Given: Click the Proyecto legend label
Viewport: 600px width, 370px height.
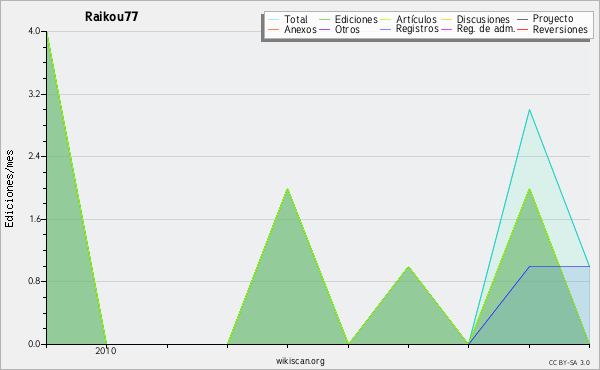Looking at the screenshot, I should (553, 19).
